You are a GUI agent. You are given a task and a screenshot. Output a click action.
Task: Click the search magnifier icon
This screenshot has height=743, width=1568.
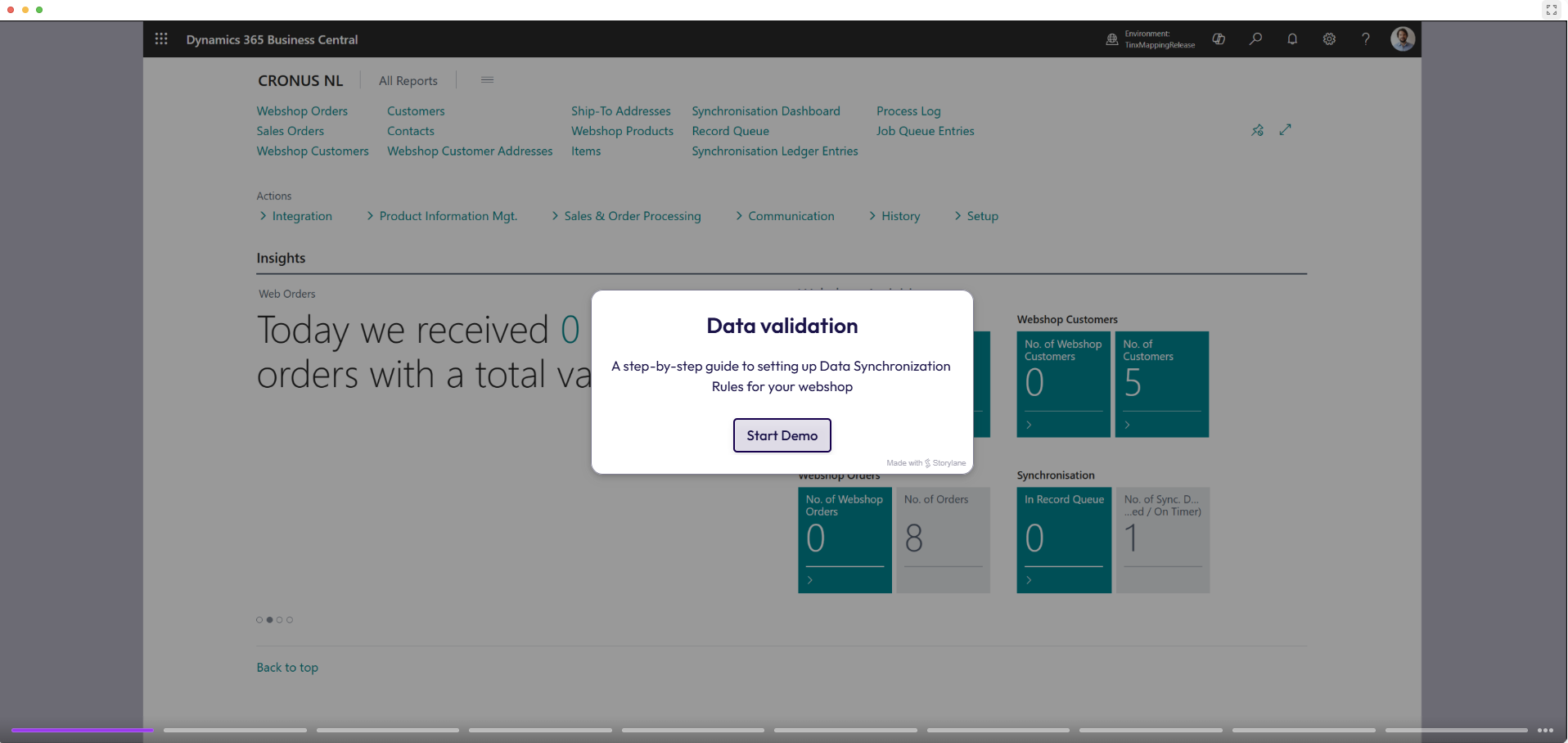point(1255,38)
